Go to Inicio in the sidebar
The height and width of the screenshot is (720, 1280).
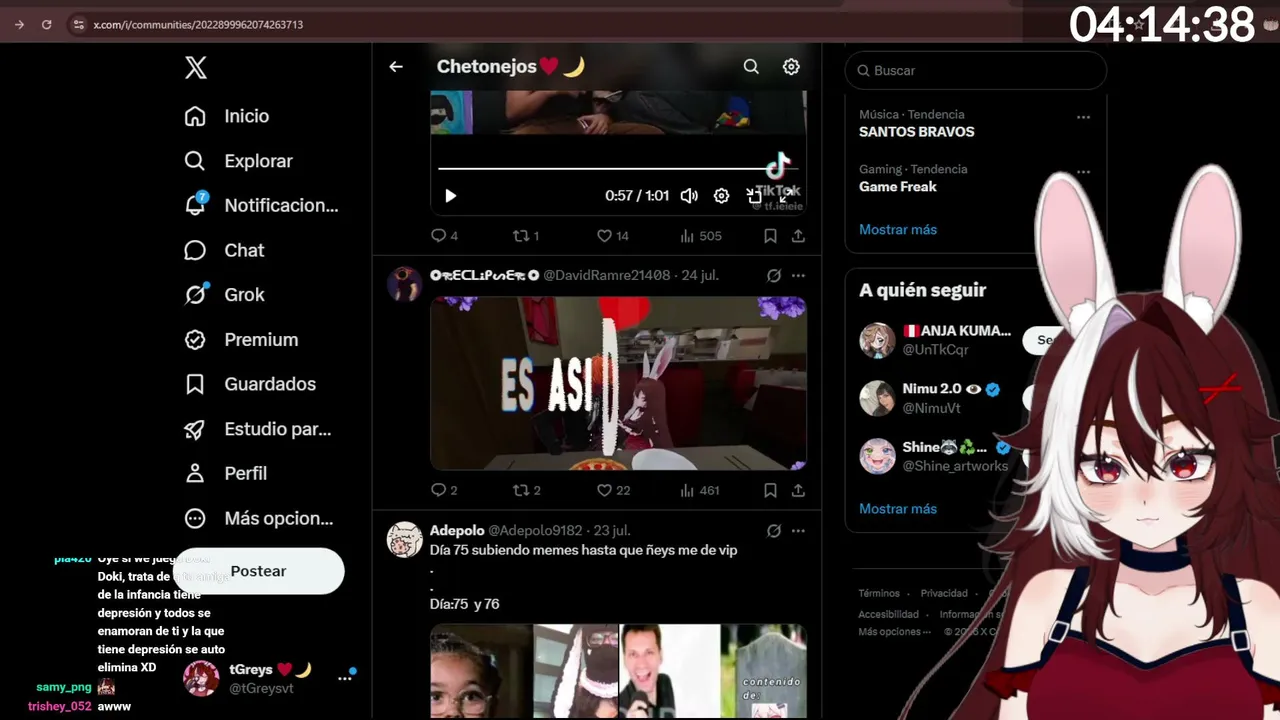point(227,116)
